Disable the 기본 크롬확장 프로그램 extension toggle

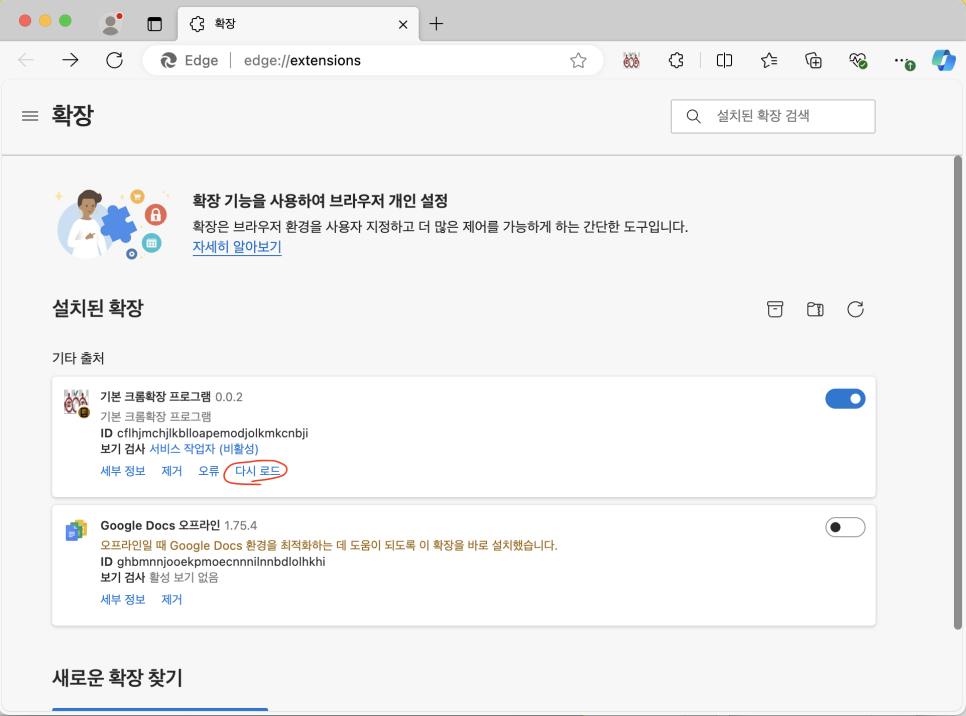[845, 399]
